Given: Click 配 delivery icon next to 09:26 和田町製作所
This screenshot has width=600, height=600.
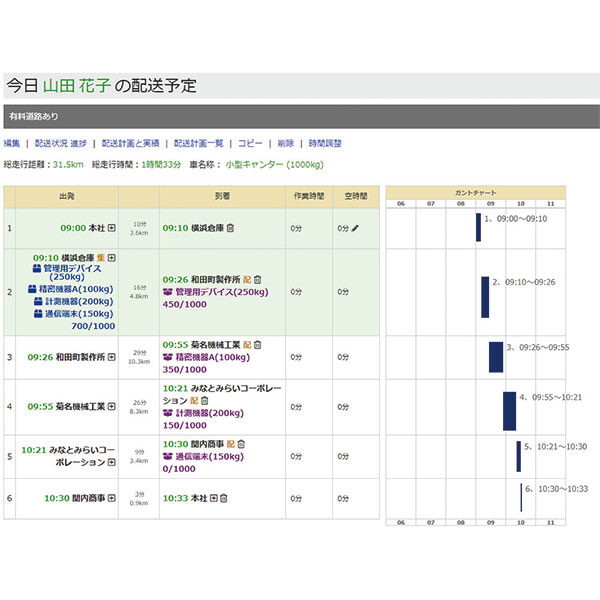Looking at the screenshot, I should pyautogui.click(x=247, y=280).
